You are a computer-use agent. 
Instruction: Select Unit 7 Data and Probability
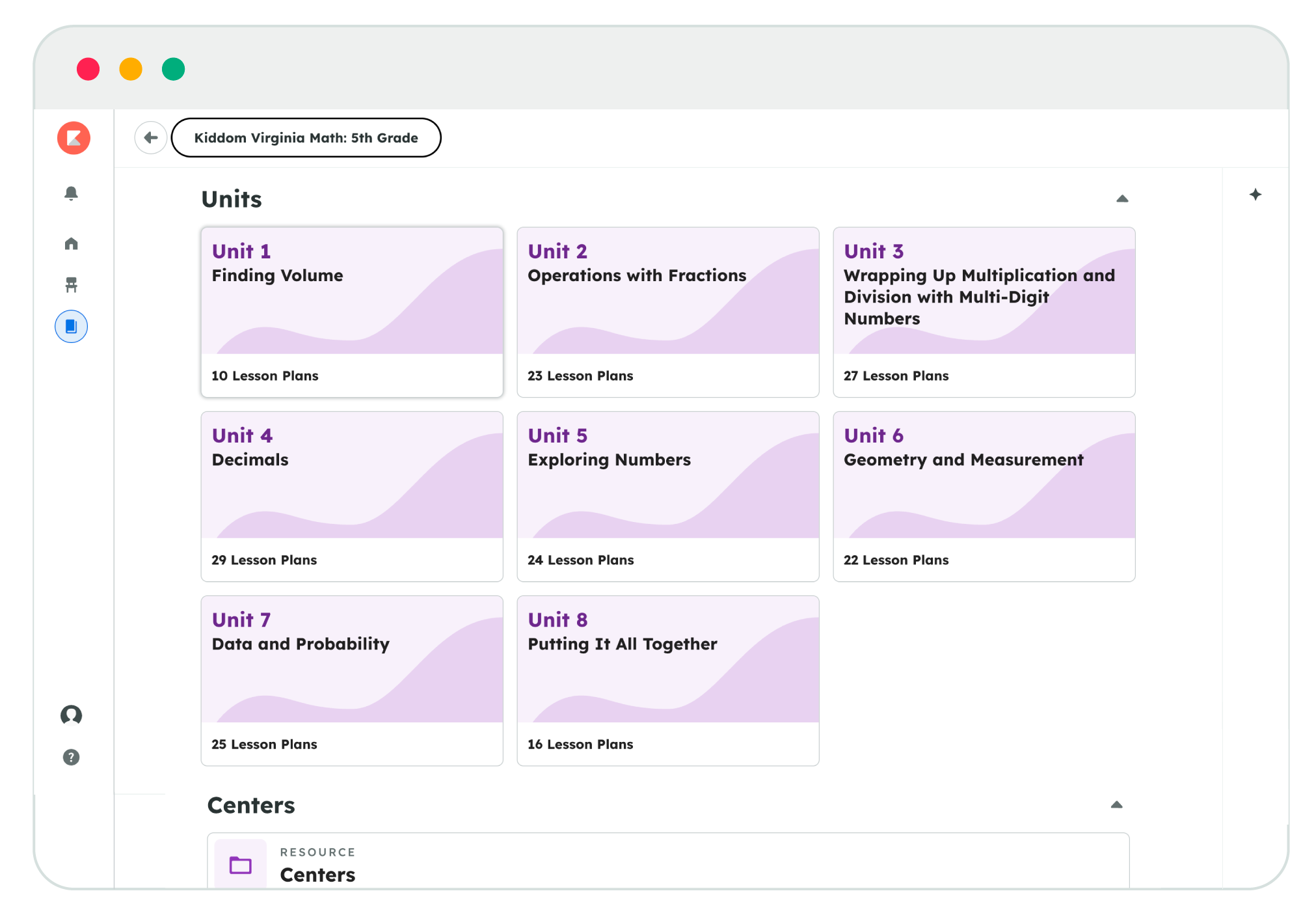coord(352,680)
